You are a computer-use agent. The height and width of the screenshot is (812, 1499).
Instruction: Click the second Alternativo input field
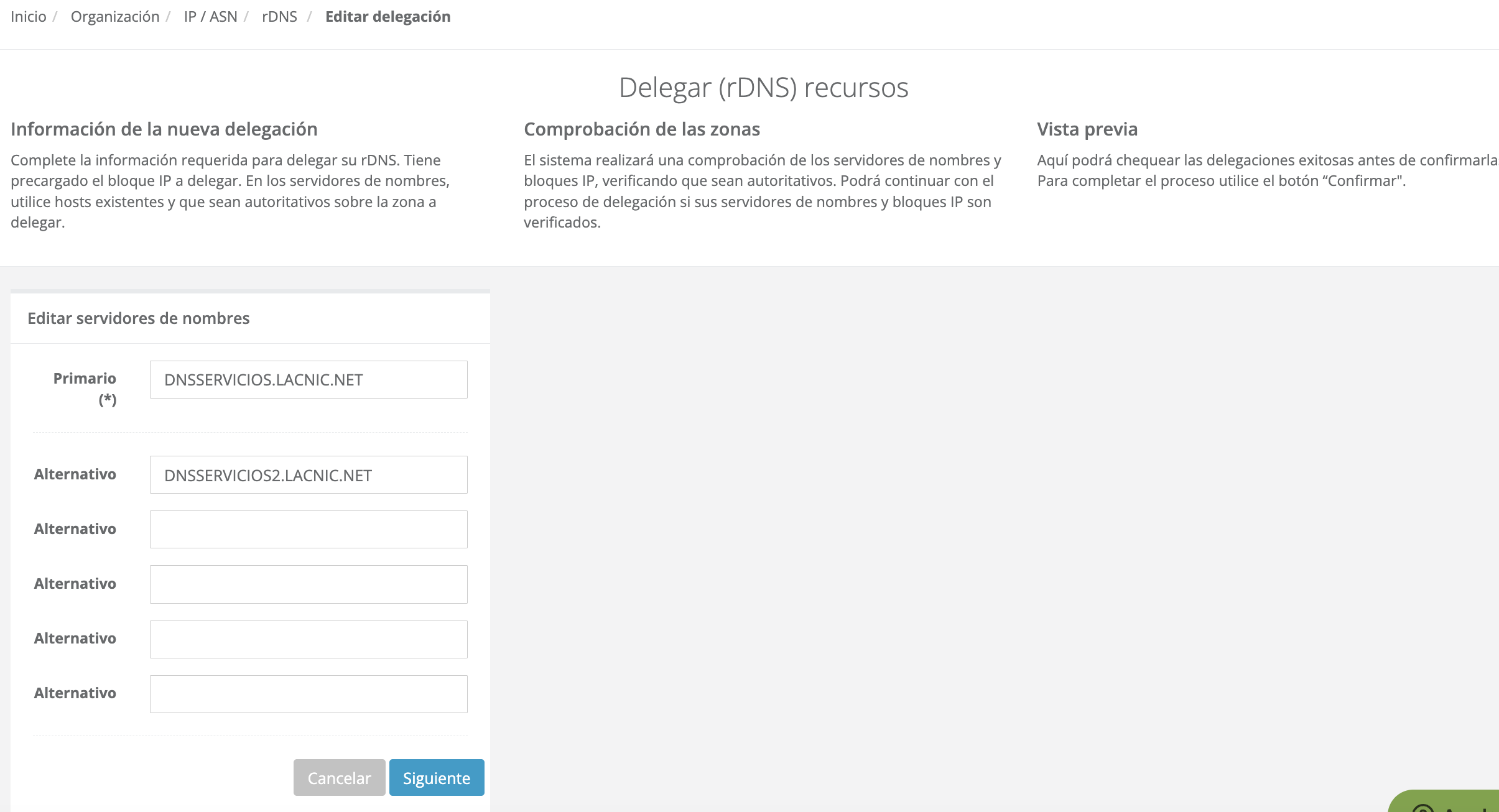pyautogui.click(x=309, y=530)
